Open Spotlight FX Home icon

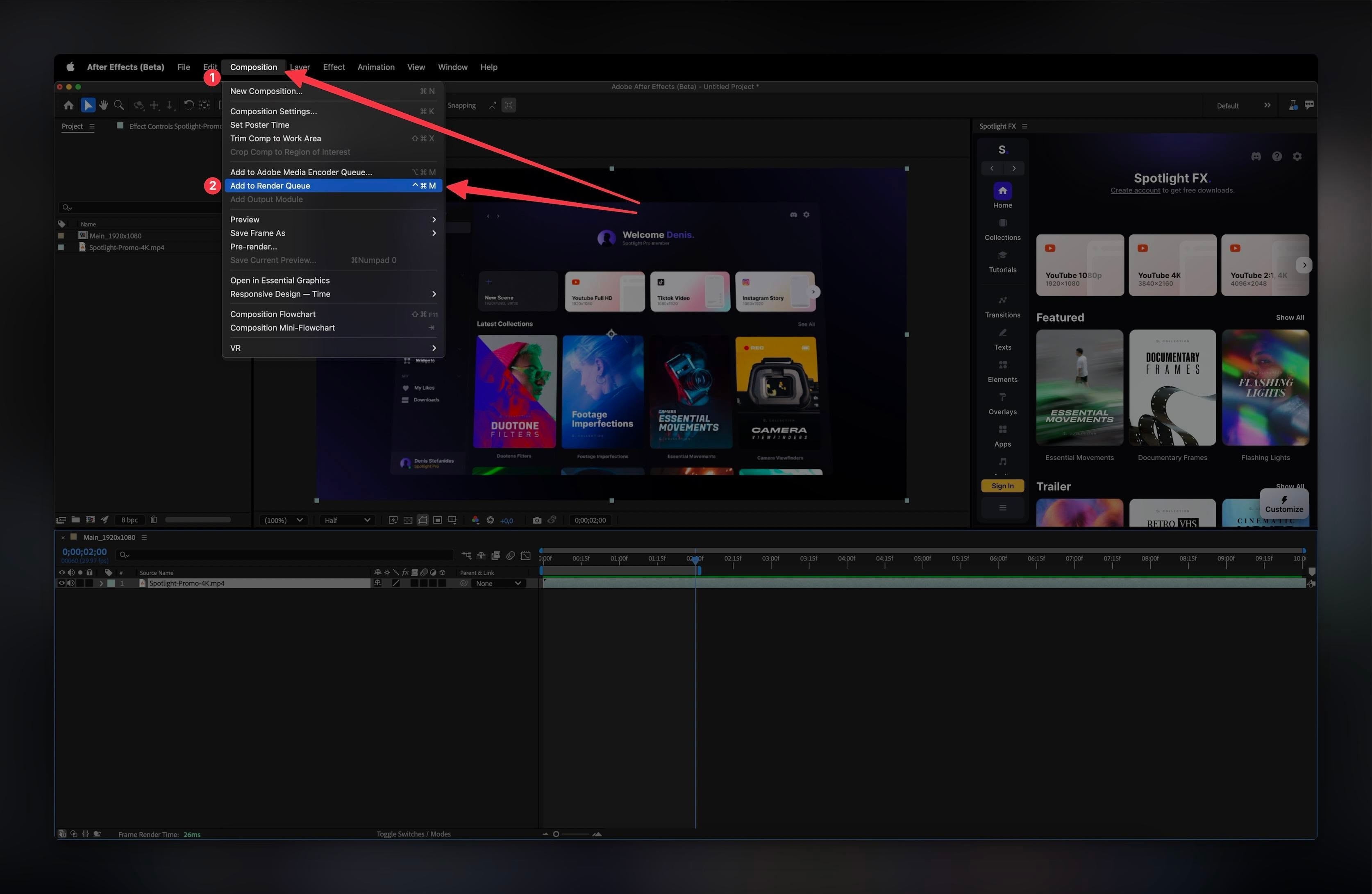[1002, 191]
